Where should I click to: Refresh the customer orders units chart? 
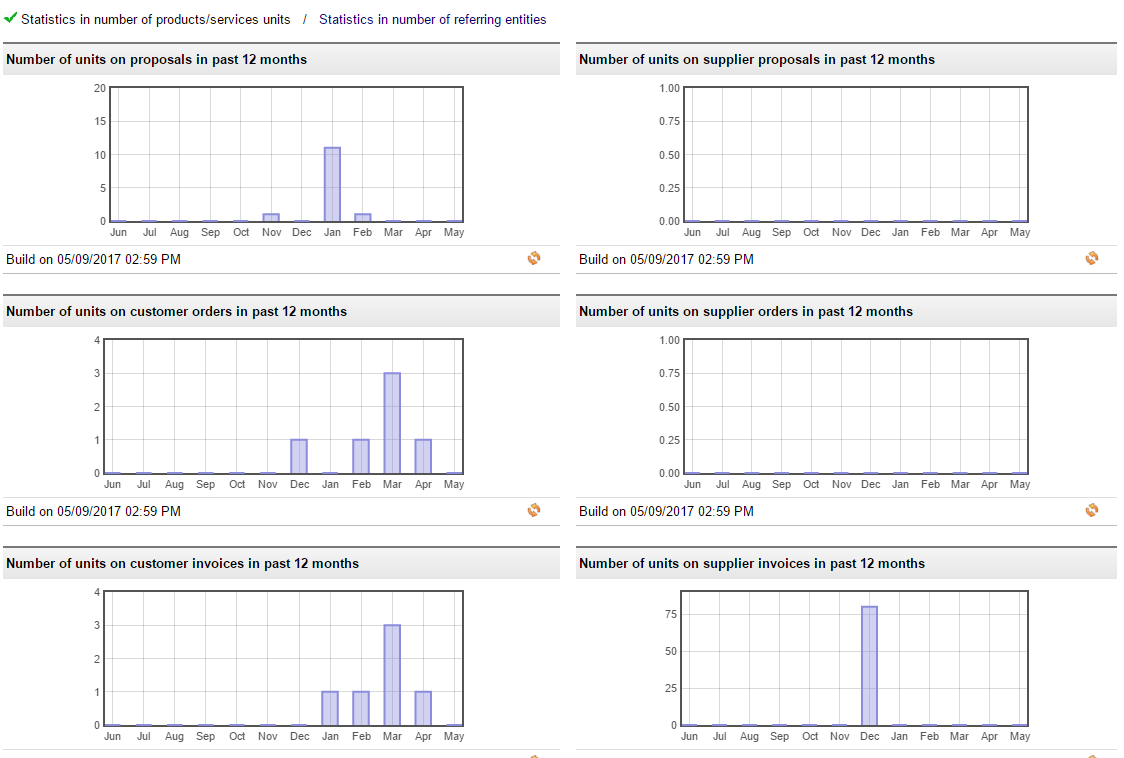534,510
